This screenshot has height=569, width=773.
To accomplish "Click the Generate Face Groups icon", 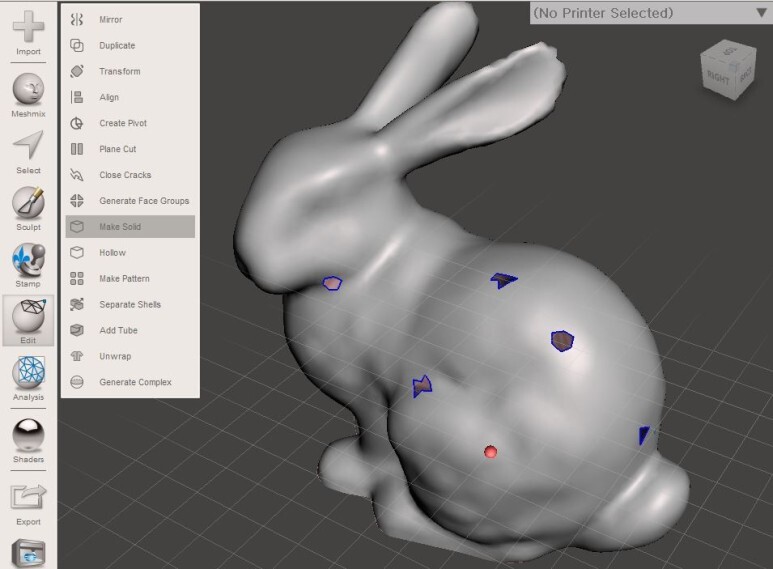I will [77, 201].
